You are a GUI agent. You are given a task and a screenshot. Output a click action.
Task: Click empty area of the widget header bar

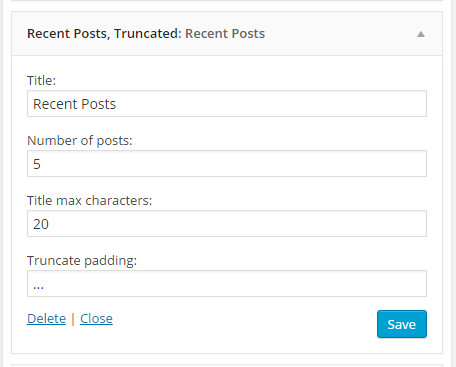(340, 34)
